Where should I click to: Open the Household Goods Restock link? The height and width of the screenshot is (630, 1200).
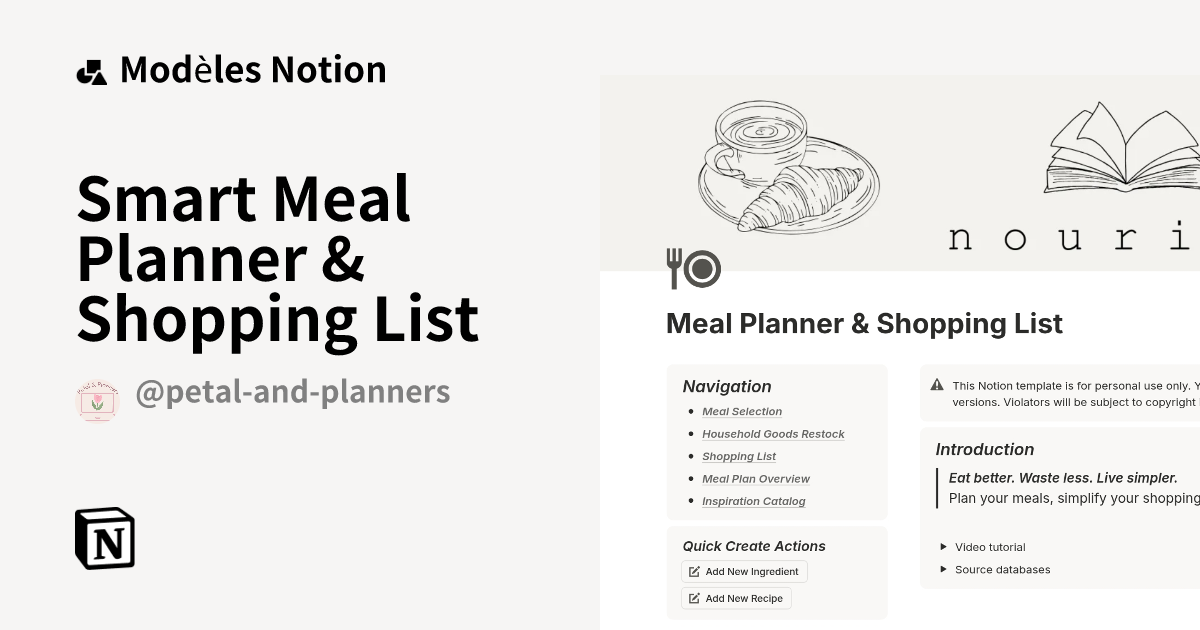point(773,434)
